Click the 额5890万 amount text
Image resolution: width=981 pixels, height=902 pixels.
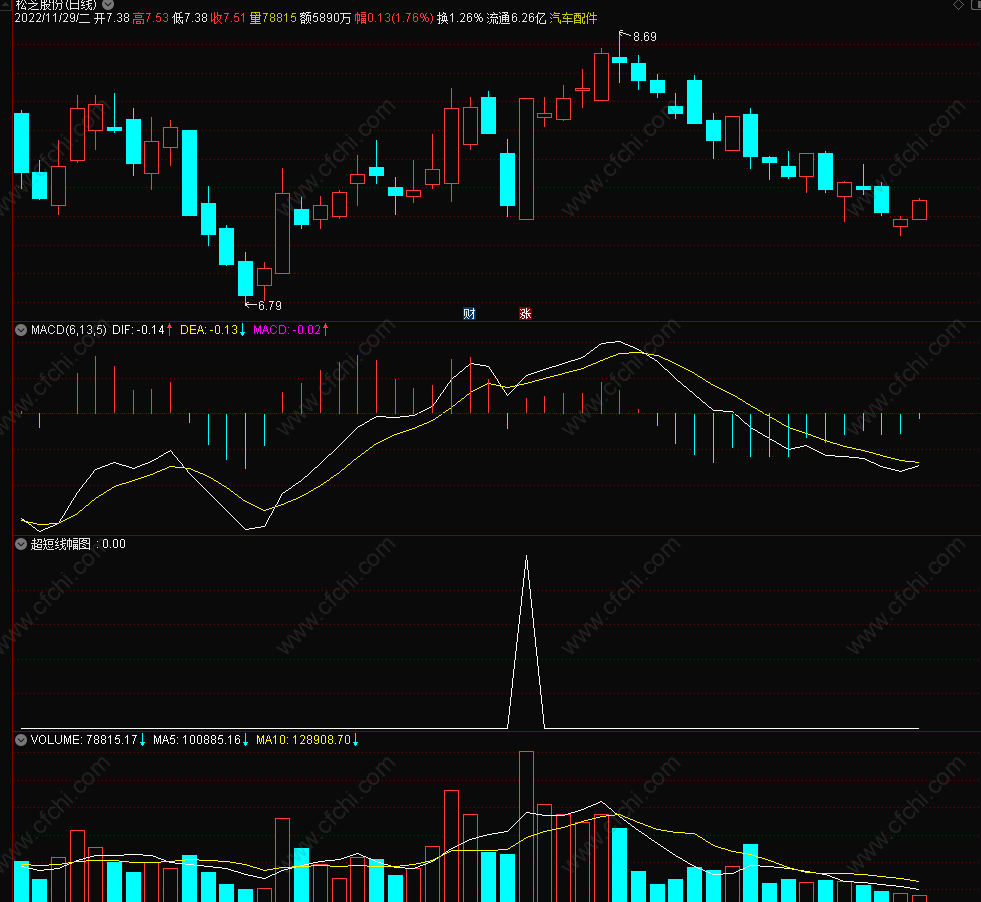tap(325, 18)
